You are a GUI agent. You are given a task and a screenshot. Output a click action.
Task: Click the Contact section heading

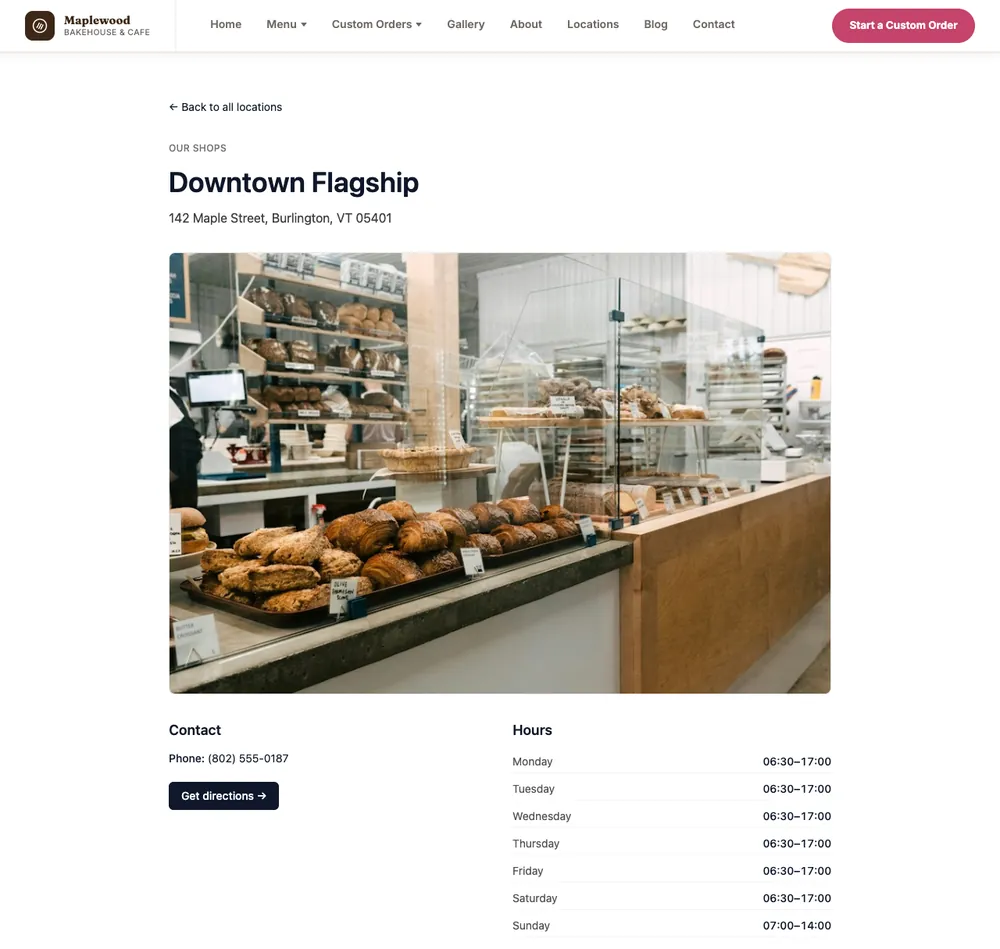pyautogui.click(x=195, y=730)
